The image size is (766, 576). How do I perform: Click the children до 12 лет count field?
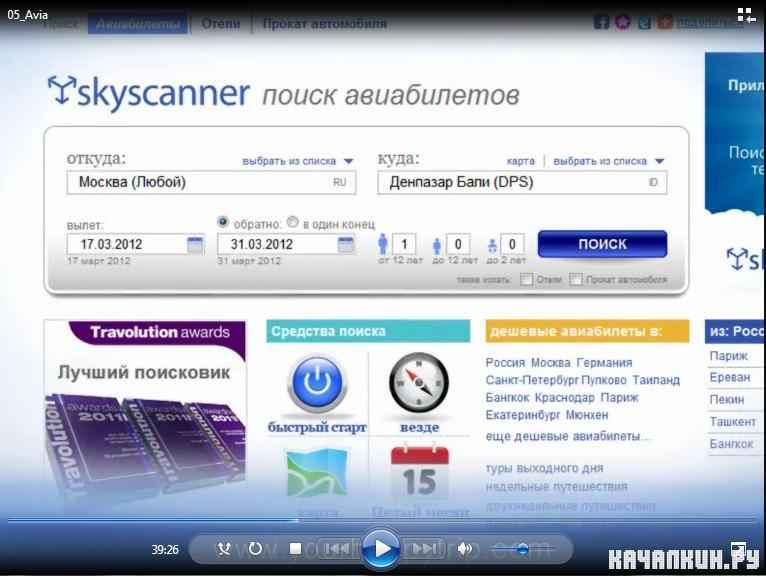pyautogui.click(x=458, y=244)
